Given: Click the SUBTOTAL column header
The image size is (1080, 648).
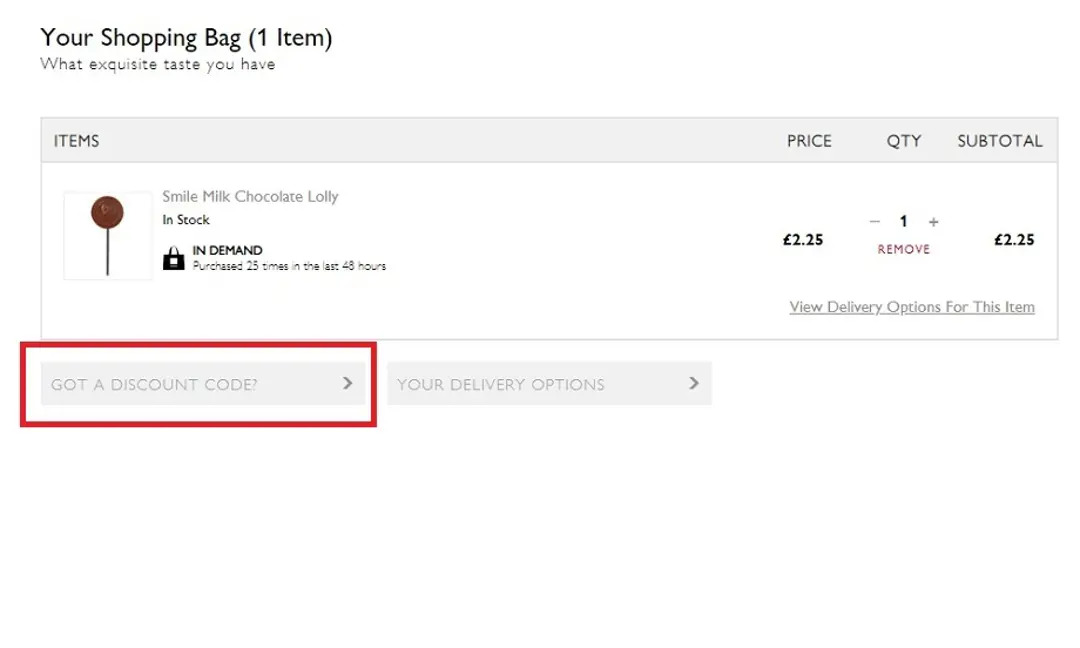Looking at the screenshot, I should 999,141.
